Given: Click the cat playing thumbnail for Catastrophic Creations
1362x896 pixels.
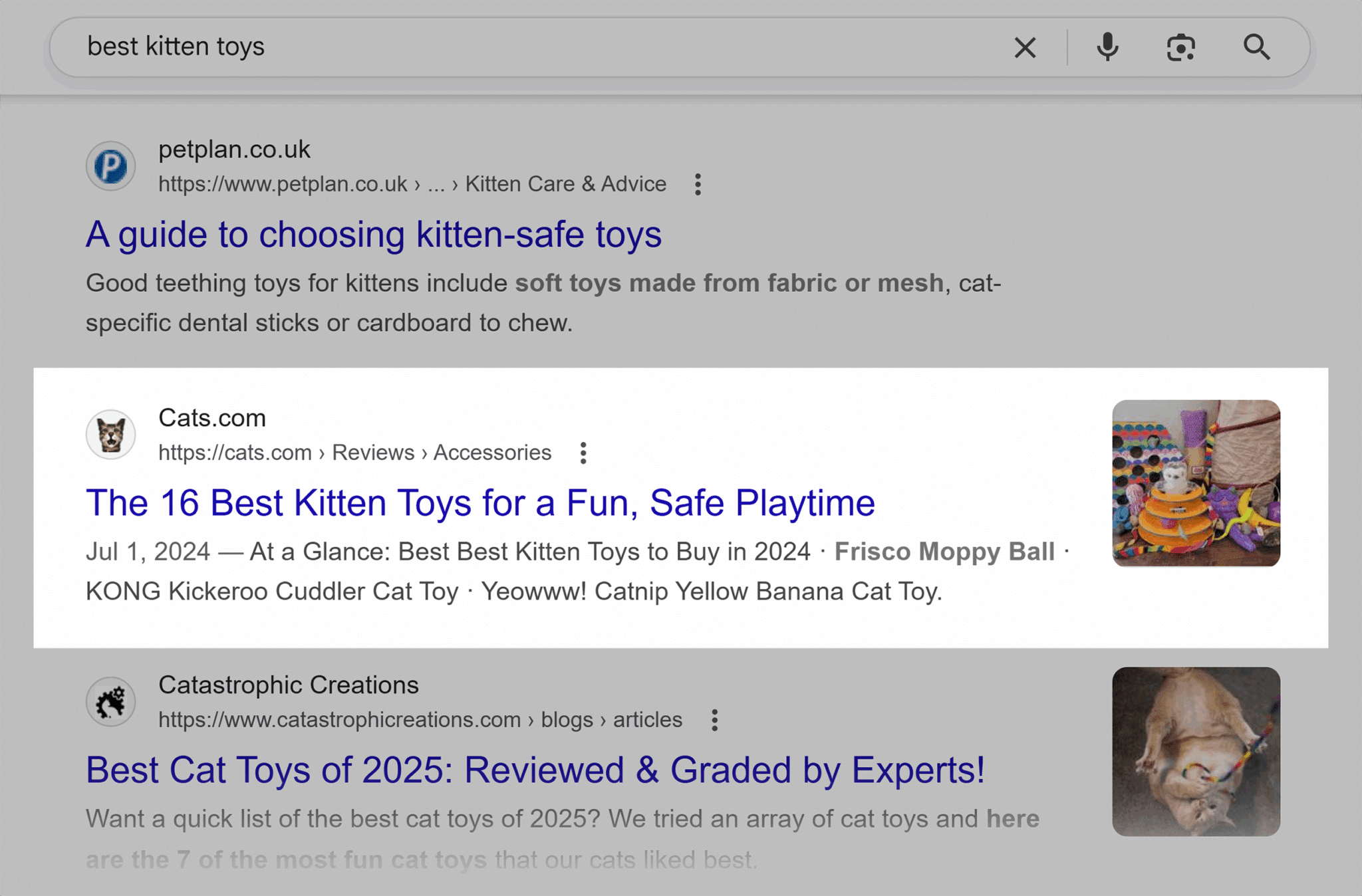Looking at the screenshot, I should point(1196,751).
